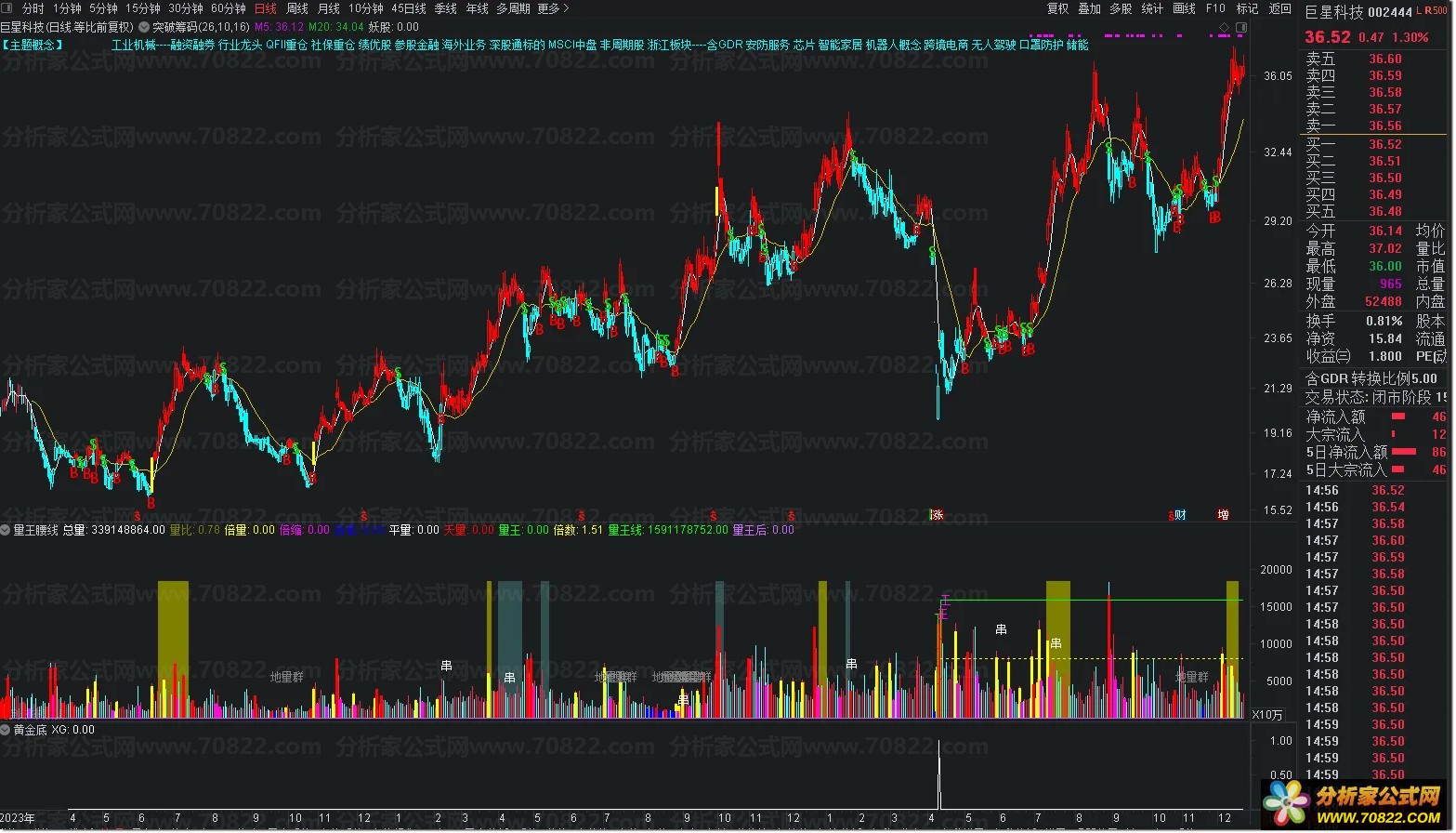Toggle the side panel icon beside the diamond
This screenshot has height=833, width=1456.
[1240, 27]
